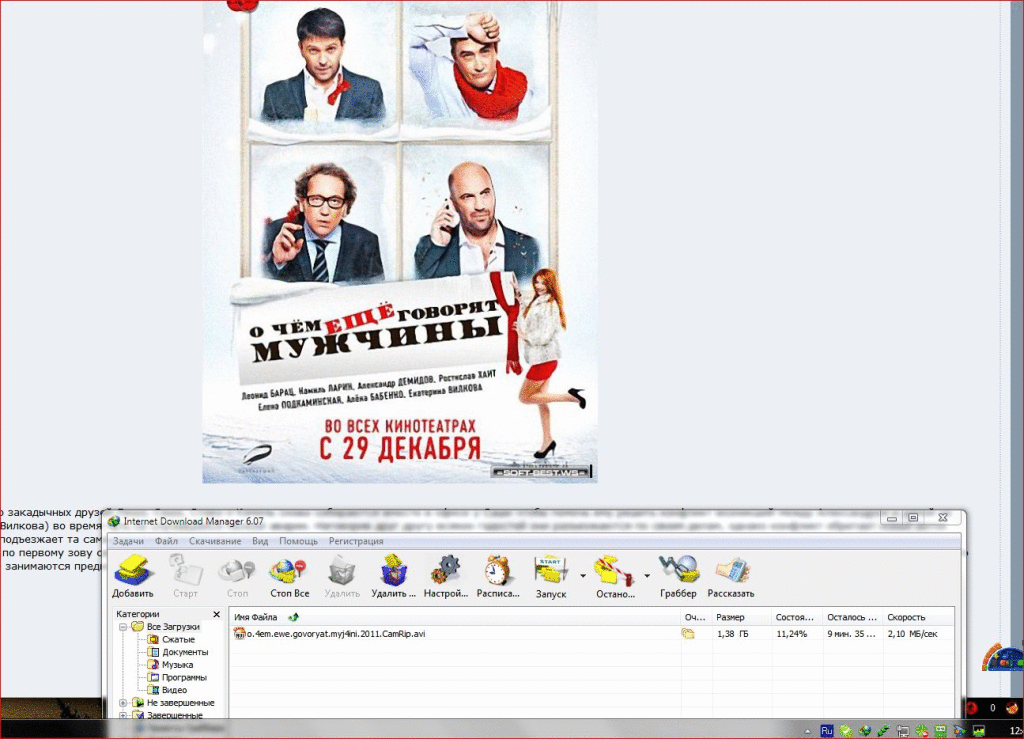This screenshot has width=1024, height=739.
Task: Click the Музыка category folder icon
Action: pos(153,665)
